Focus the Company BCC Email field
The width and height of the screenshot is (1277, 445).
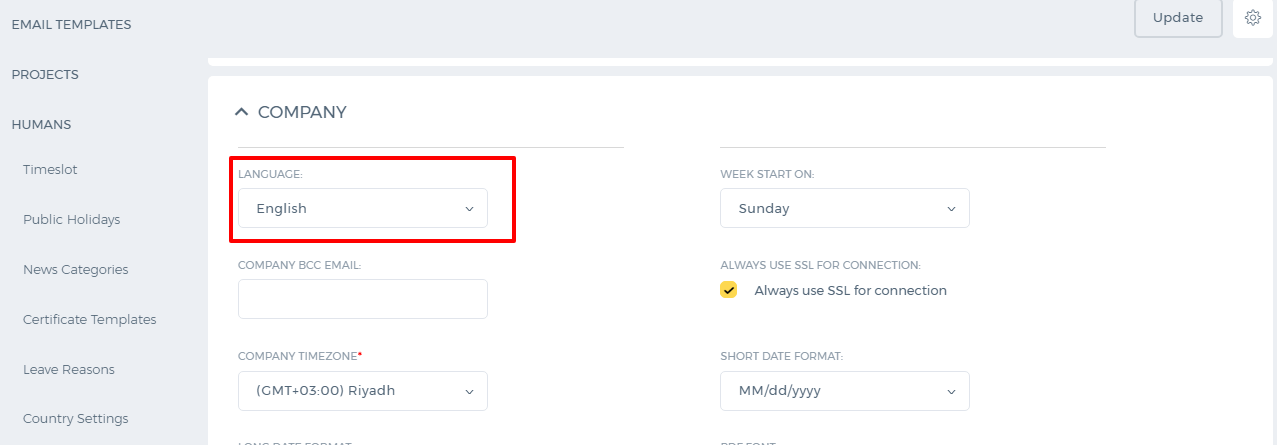[x=363, y=299]
